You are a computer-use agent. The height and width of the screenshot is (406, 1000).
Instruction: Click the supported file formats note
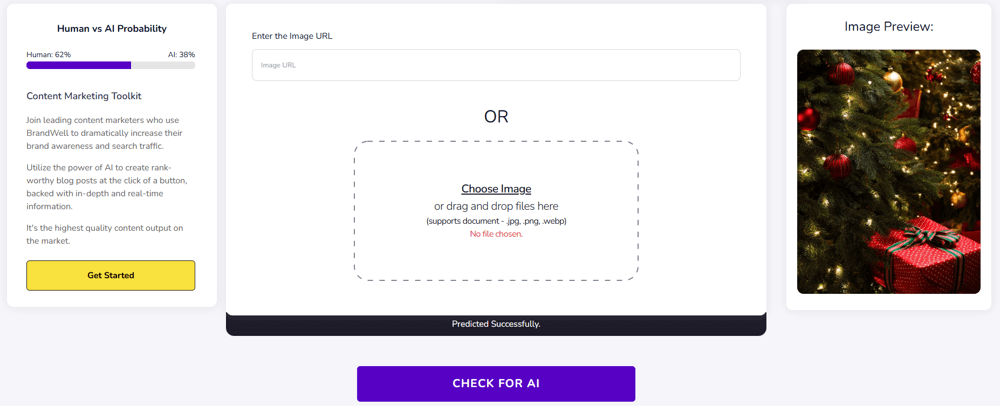(x=496, y=221)
